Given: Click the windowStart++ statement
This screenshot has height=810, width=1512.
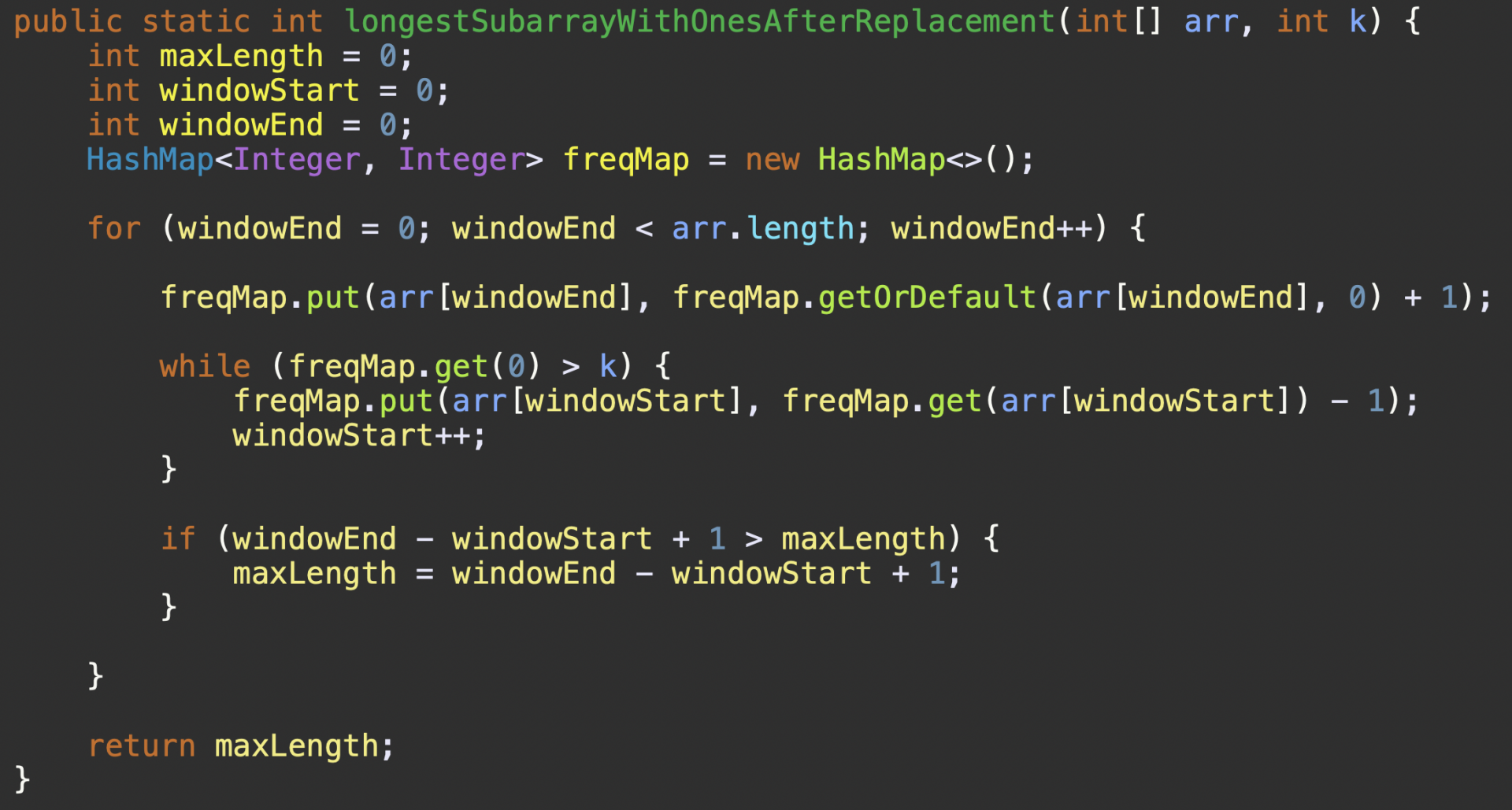Looking at the screenshot, I should (359, 435).
